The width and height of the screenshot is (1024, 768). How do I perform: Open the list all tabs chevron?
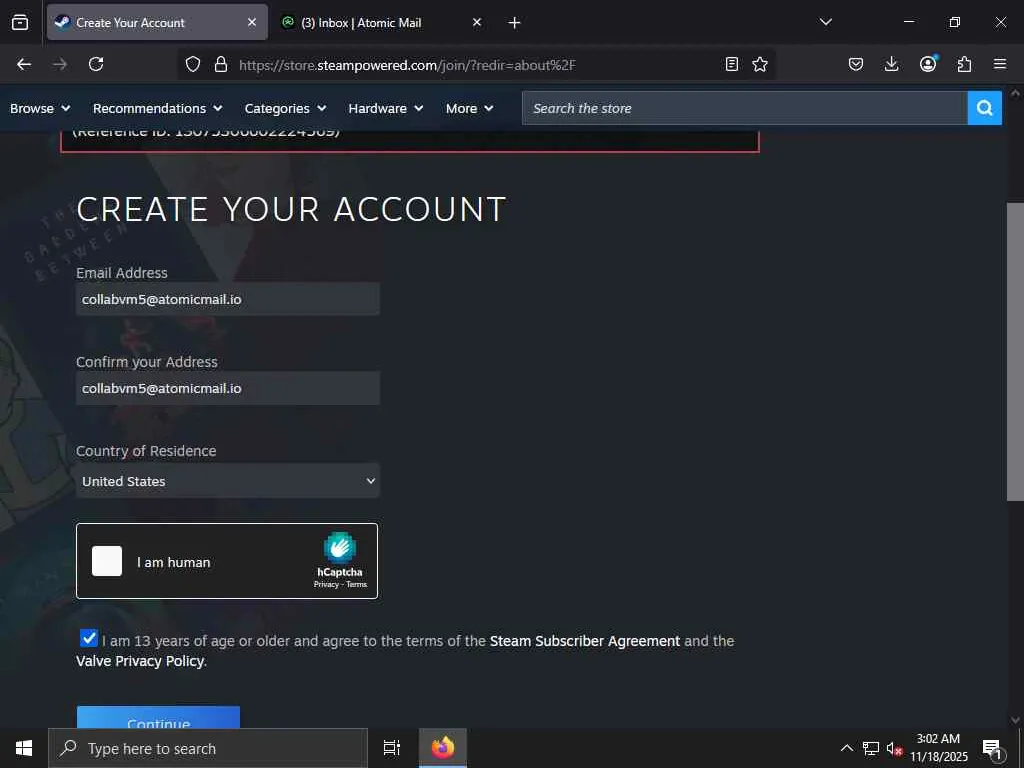click(x=825, y=22)
